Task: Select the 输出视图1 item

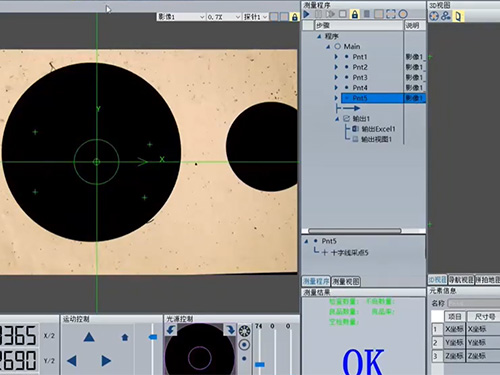Action: [x=373, y=139]
